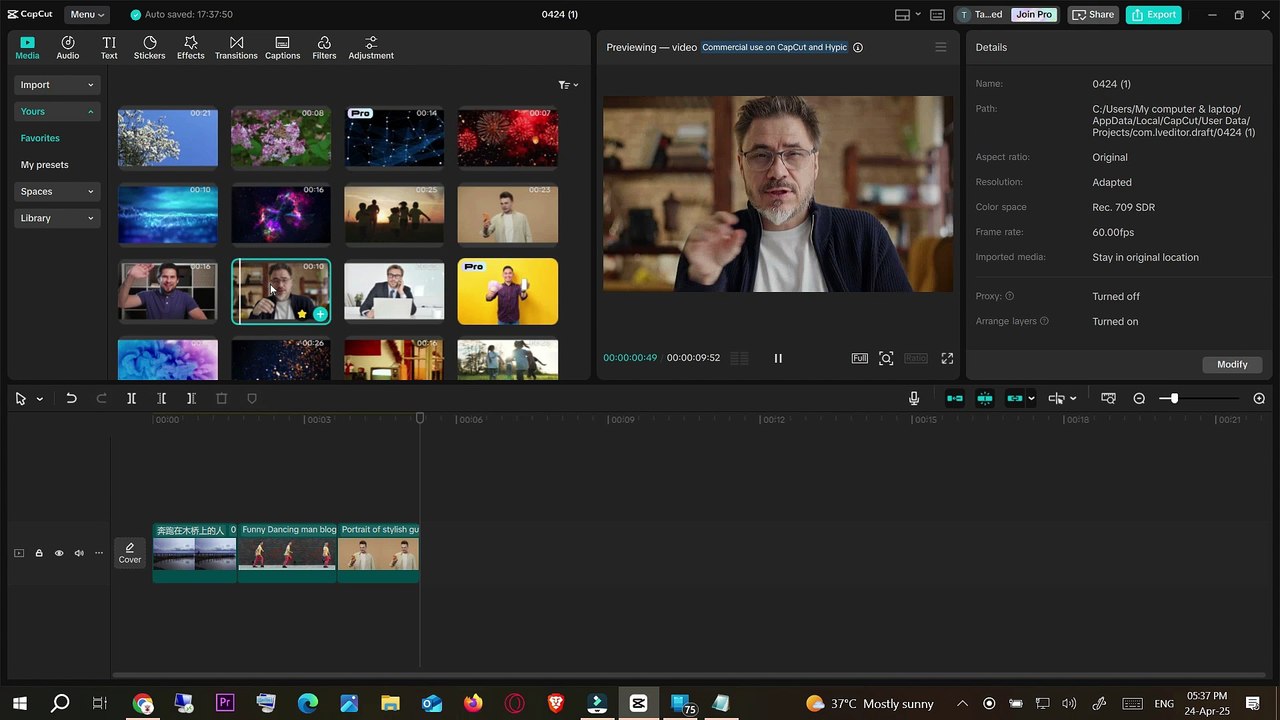Screen dimensions: 1280x720
Task: Click the info icon beside commercial use label
Action: pos(858,47)
